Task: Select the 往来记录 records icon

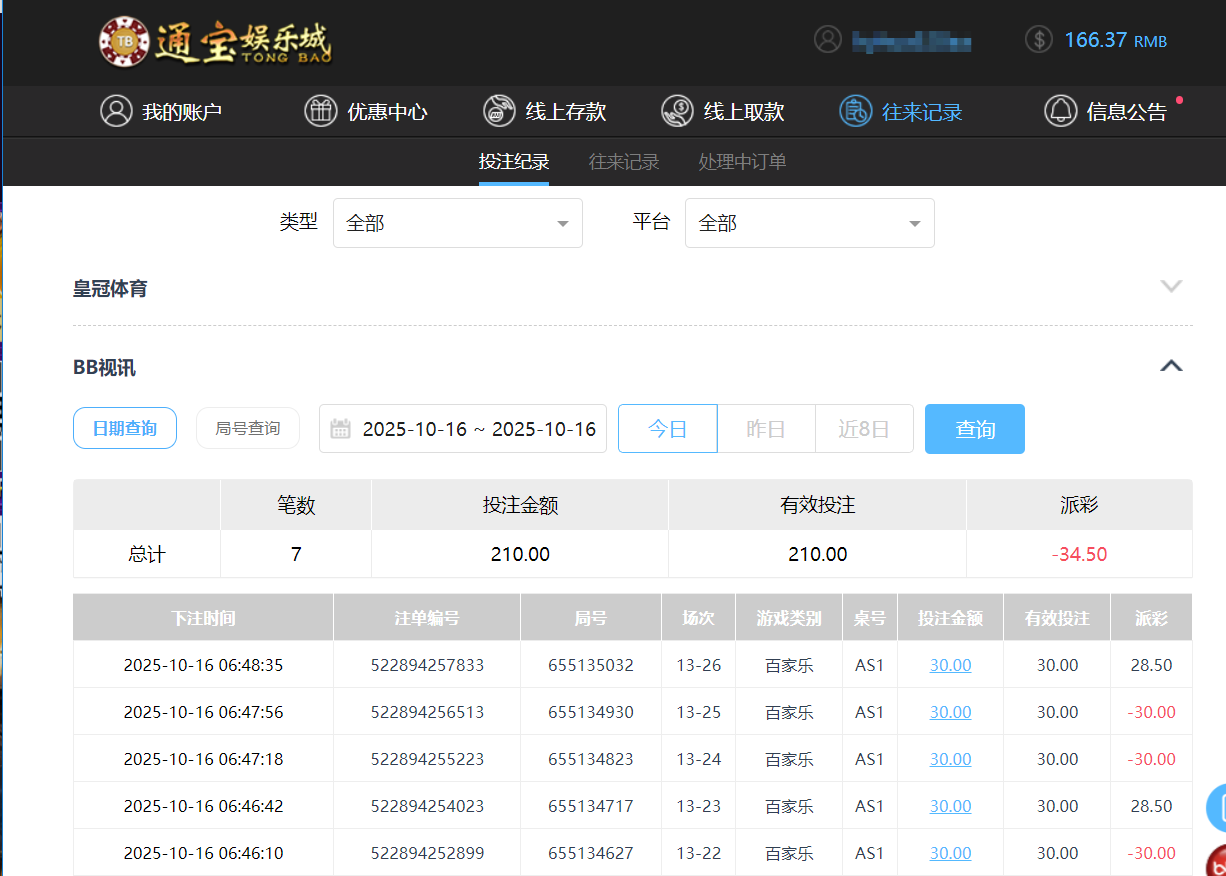Action: pyautogui.click(x=855, y=111)
